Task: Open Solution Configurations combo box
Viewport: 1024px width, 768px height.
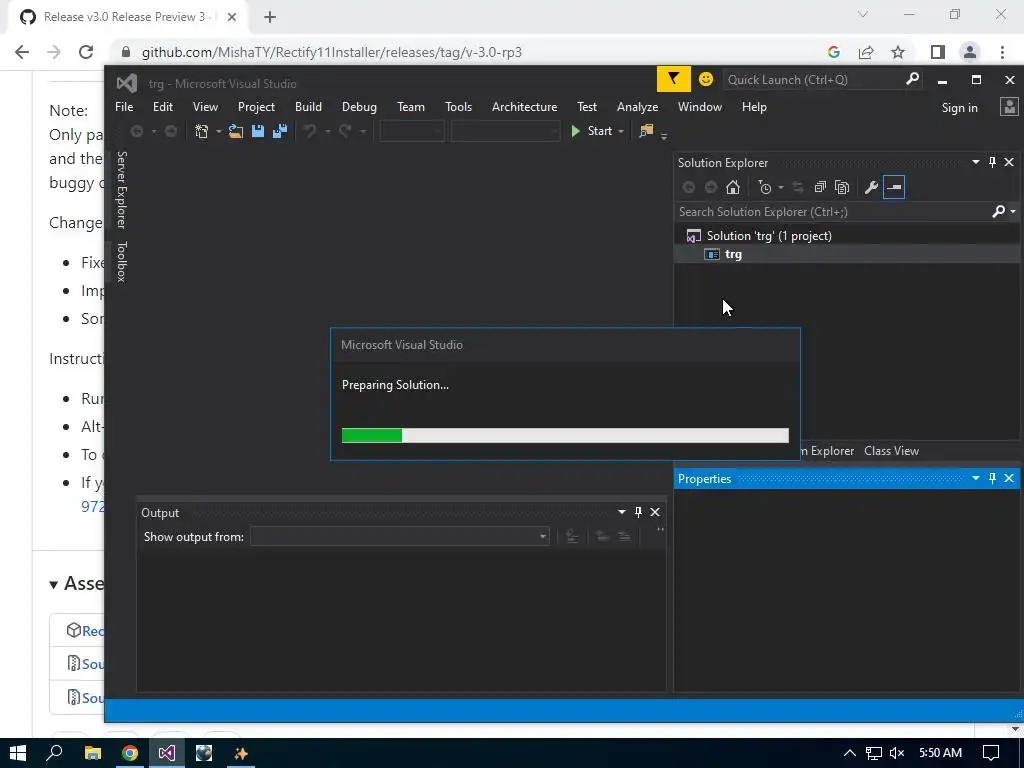Action: [x=411, y=131]
